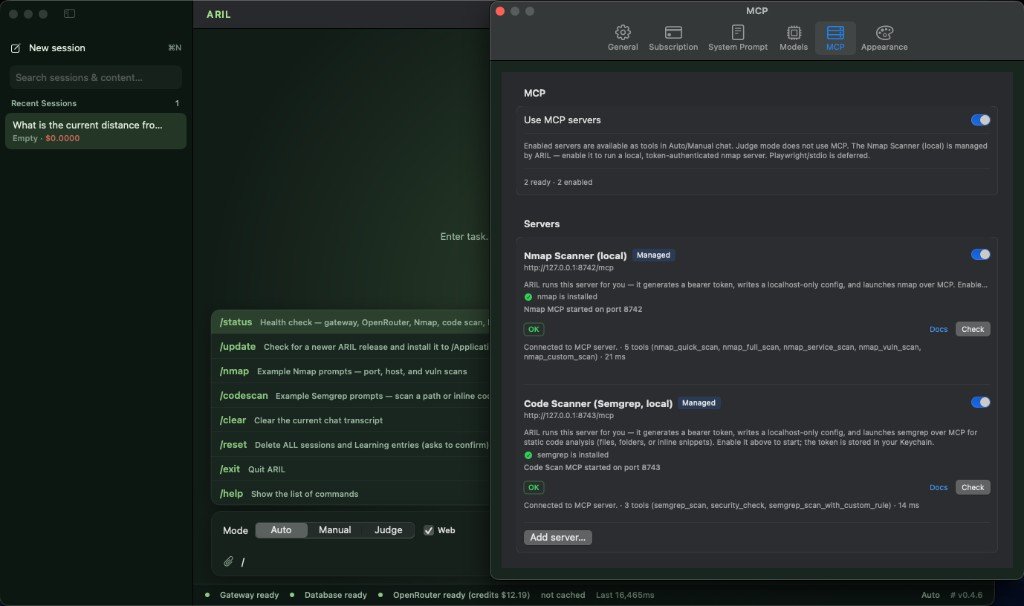Click '2 ready · 2 enabled' text
The image size is (1024, 606).
[x=558, y=182]
